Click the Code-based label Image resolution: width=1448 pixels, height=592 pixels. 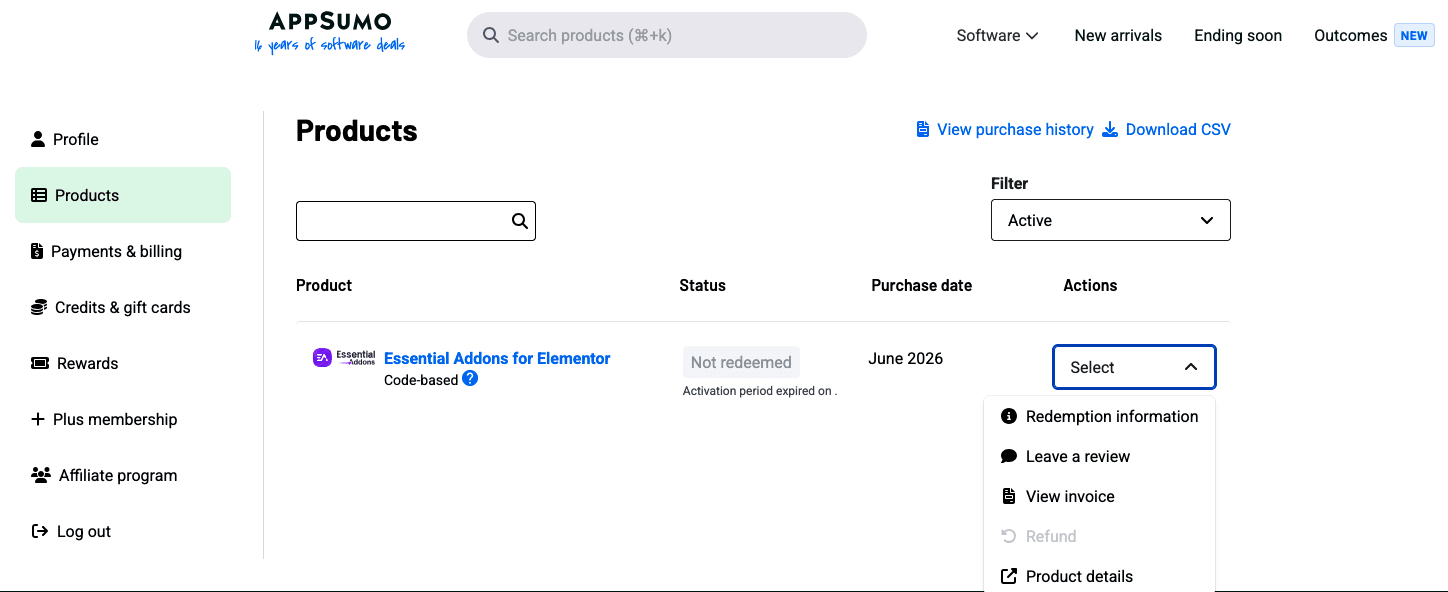point(421,380)
